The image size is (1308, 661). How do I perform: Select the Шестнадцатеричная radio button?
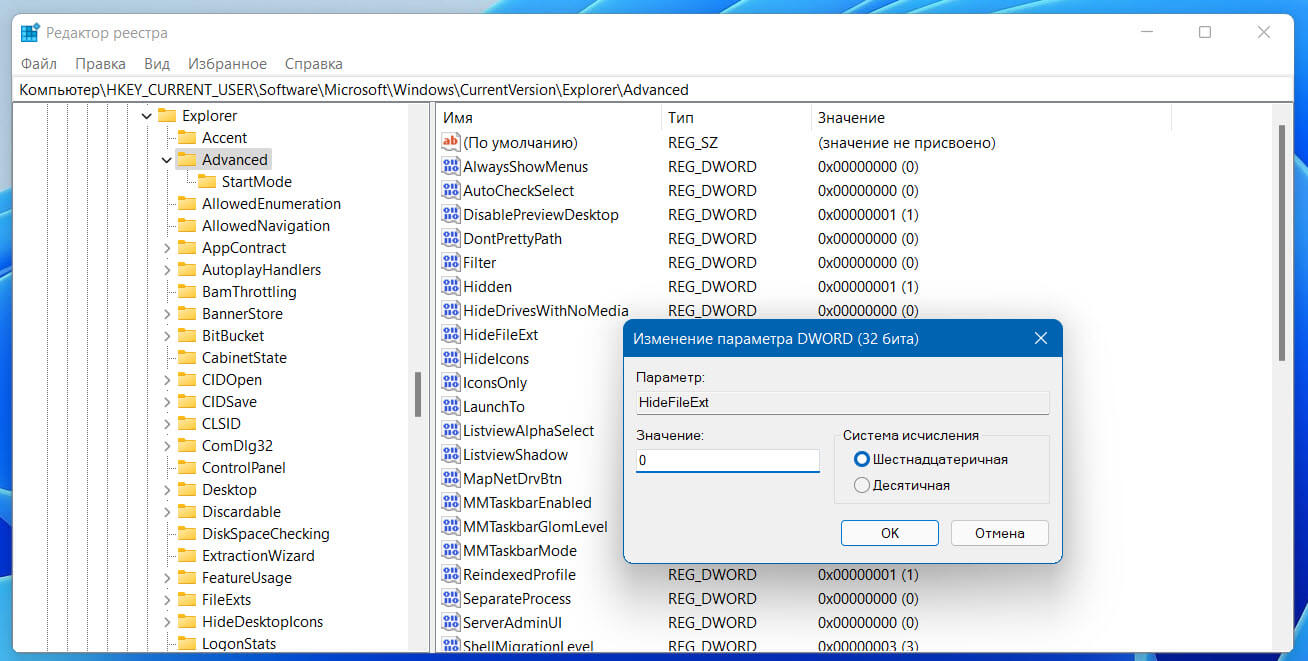[862, 459]
